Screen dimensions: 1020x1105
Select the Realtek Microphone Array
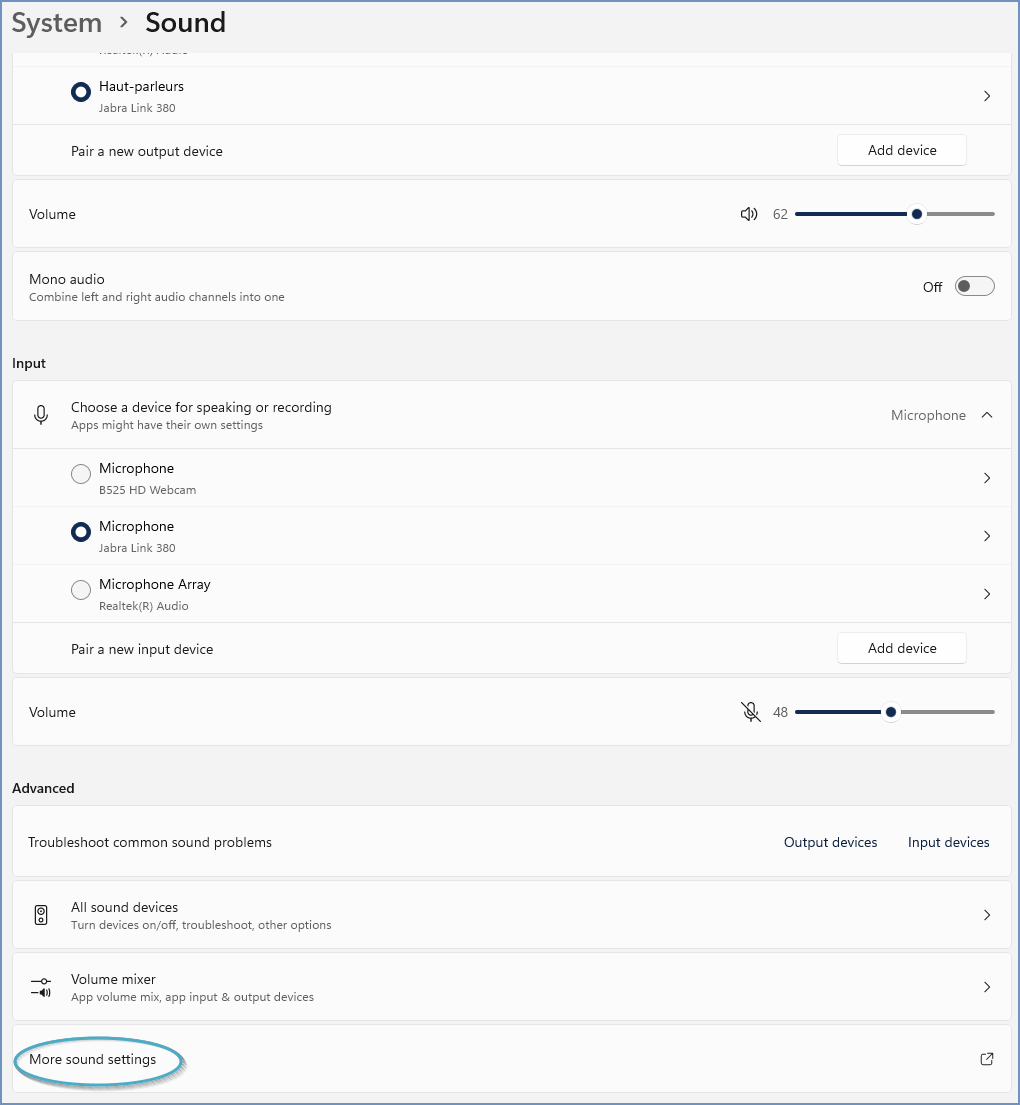[80, 590]
